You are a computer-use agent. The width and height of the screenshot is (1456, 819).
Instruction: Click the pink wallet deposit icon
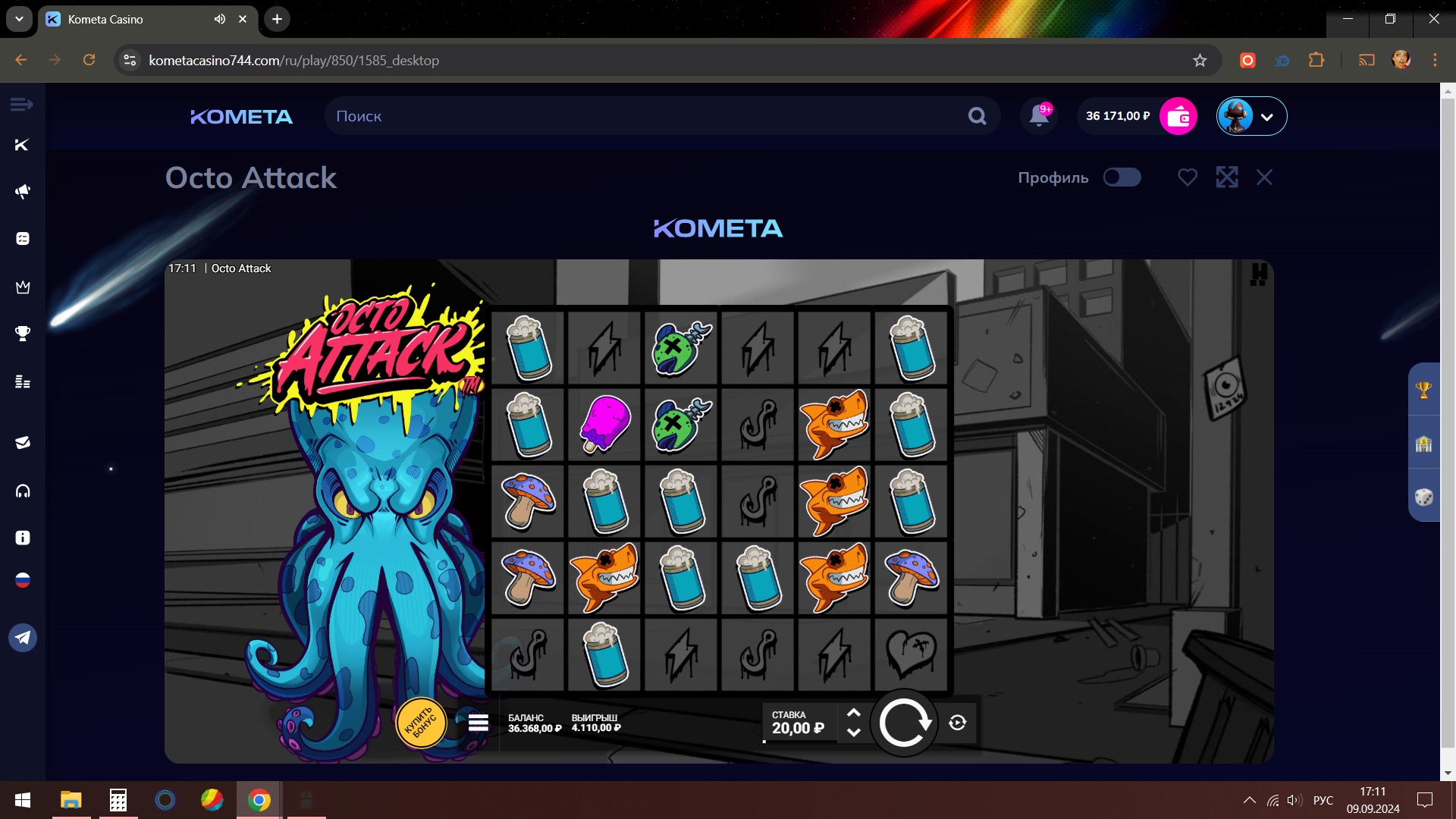(x=1178, y=116)
